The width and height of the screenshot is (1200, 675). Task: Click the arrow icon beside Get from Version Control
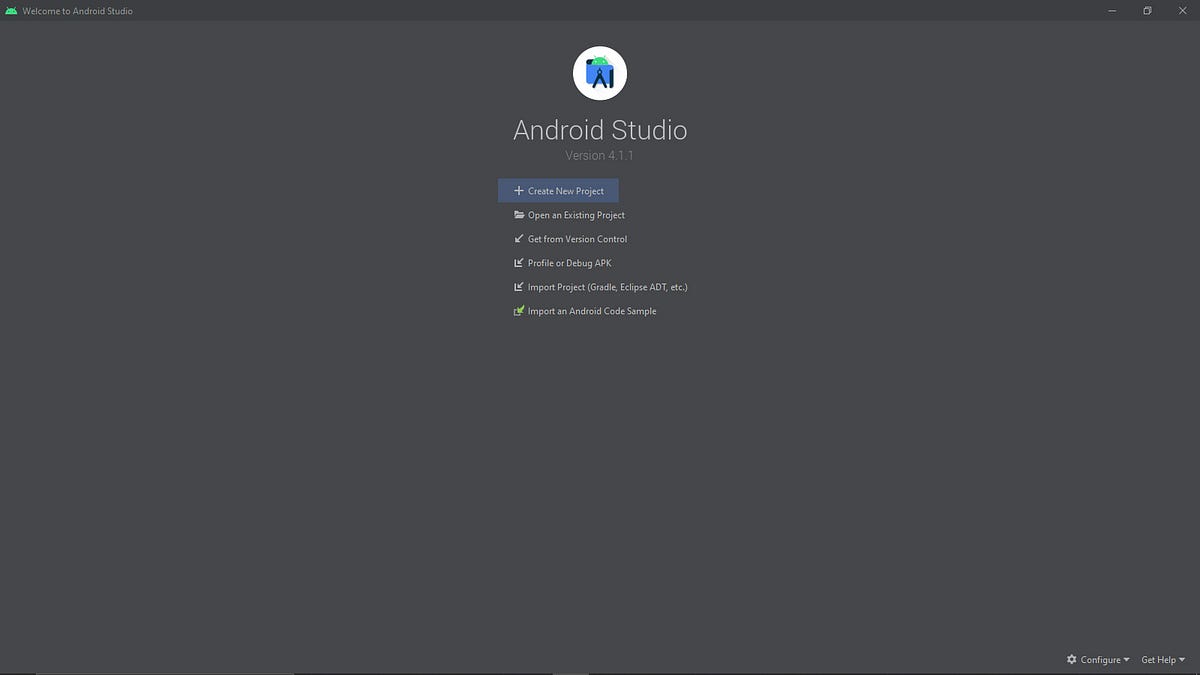click(518, 238)
